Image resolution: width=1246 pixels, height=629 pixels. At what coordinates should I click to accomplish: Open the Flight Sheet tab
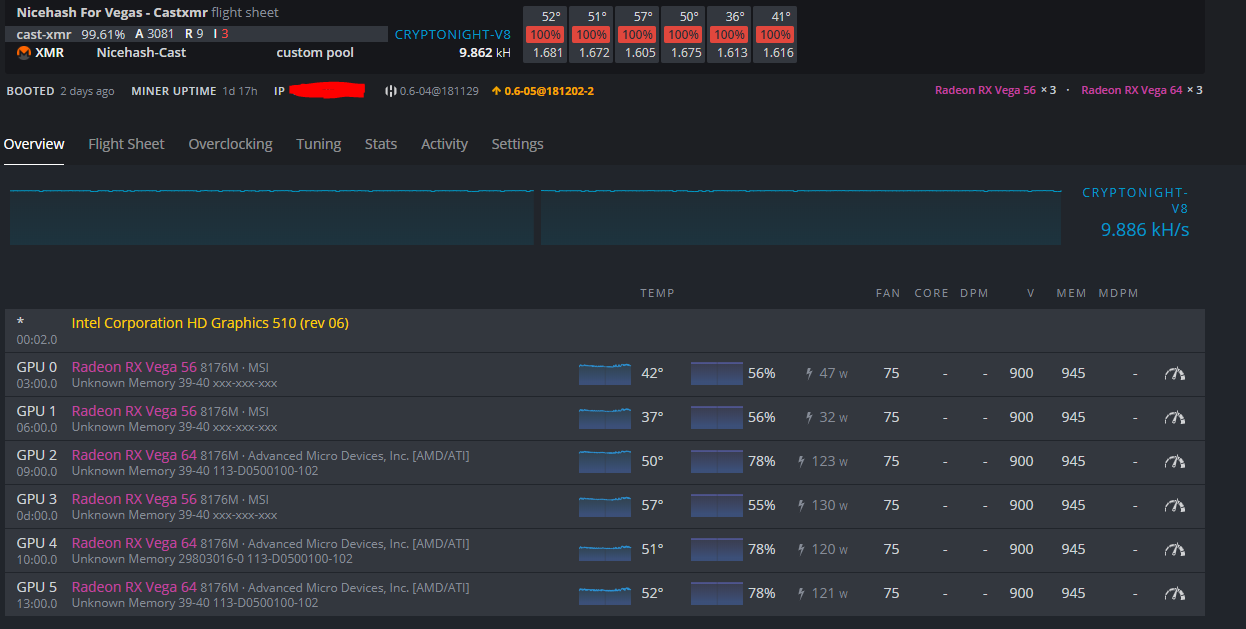(126, 144)
